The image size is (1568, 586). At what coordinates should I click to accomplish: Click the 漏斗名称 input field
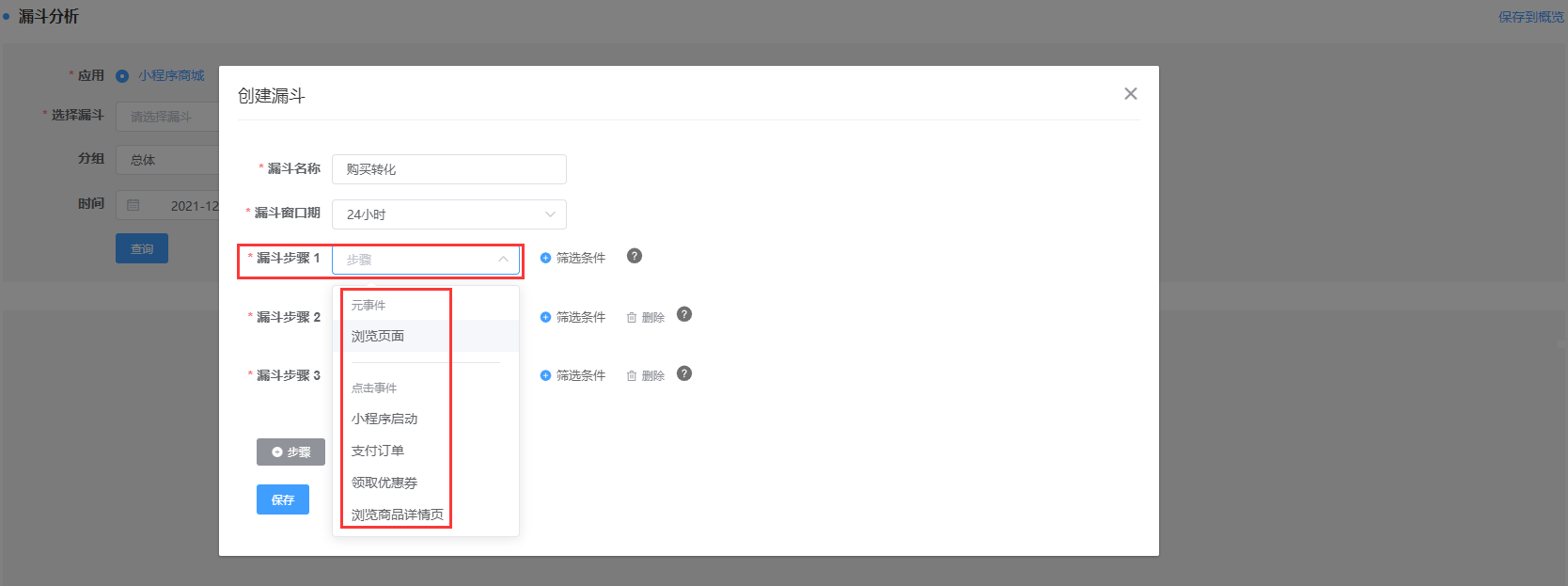(x=449, y=169)
